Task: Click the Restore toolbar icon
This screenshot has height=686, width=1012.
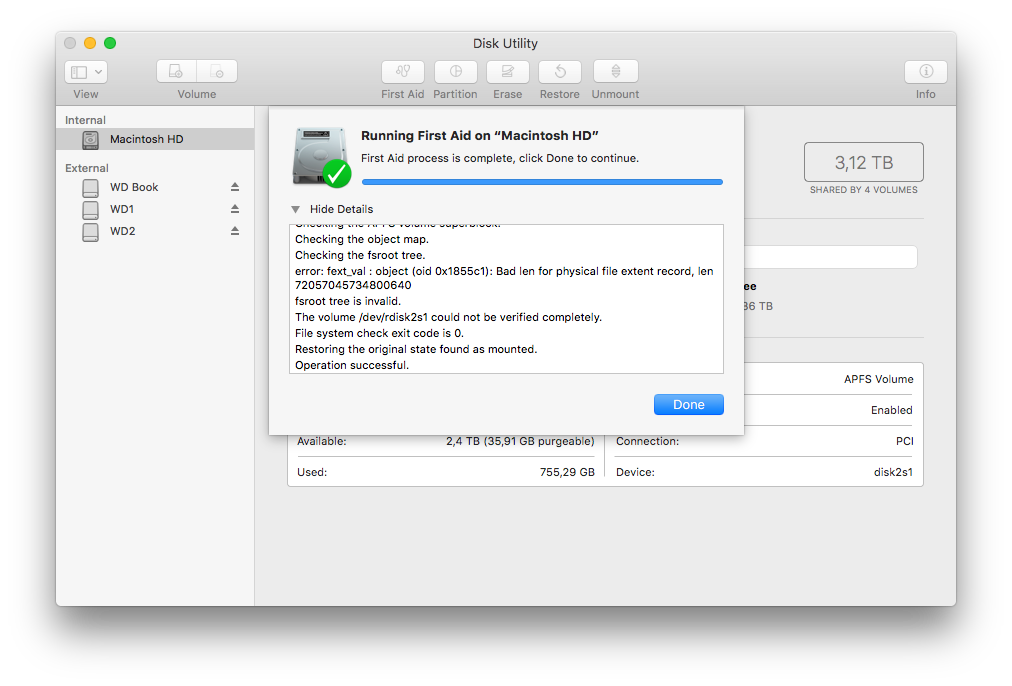Action: coord(560,72)
